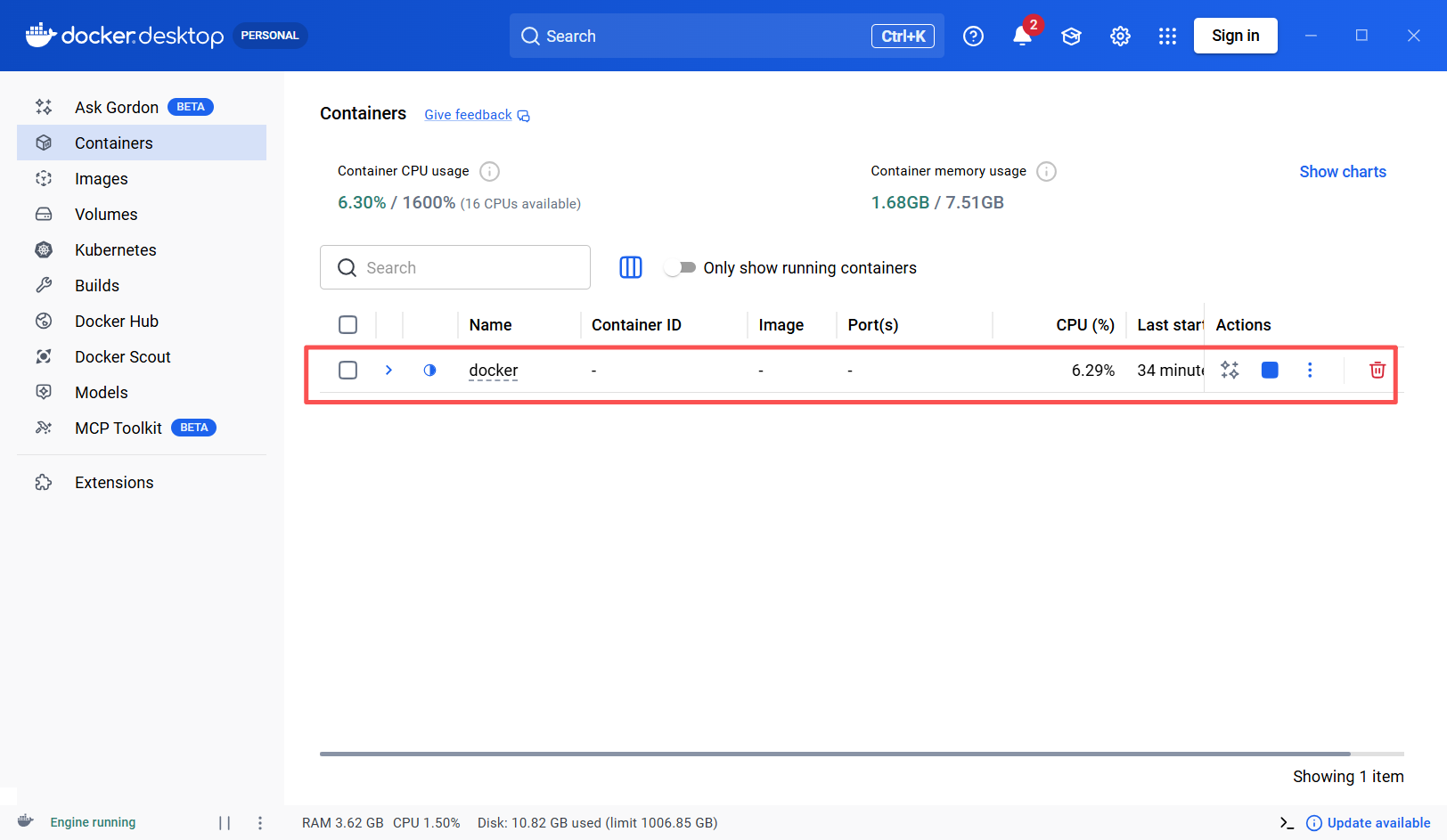Open the Kubernetes page
The height and width of the screenshot is (840, 1447).
[142, 249]
